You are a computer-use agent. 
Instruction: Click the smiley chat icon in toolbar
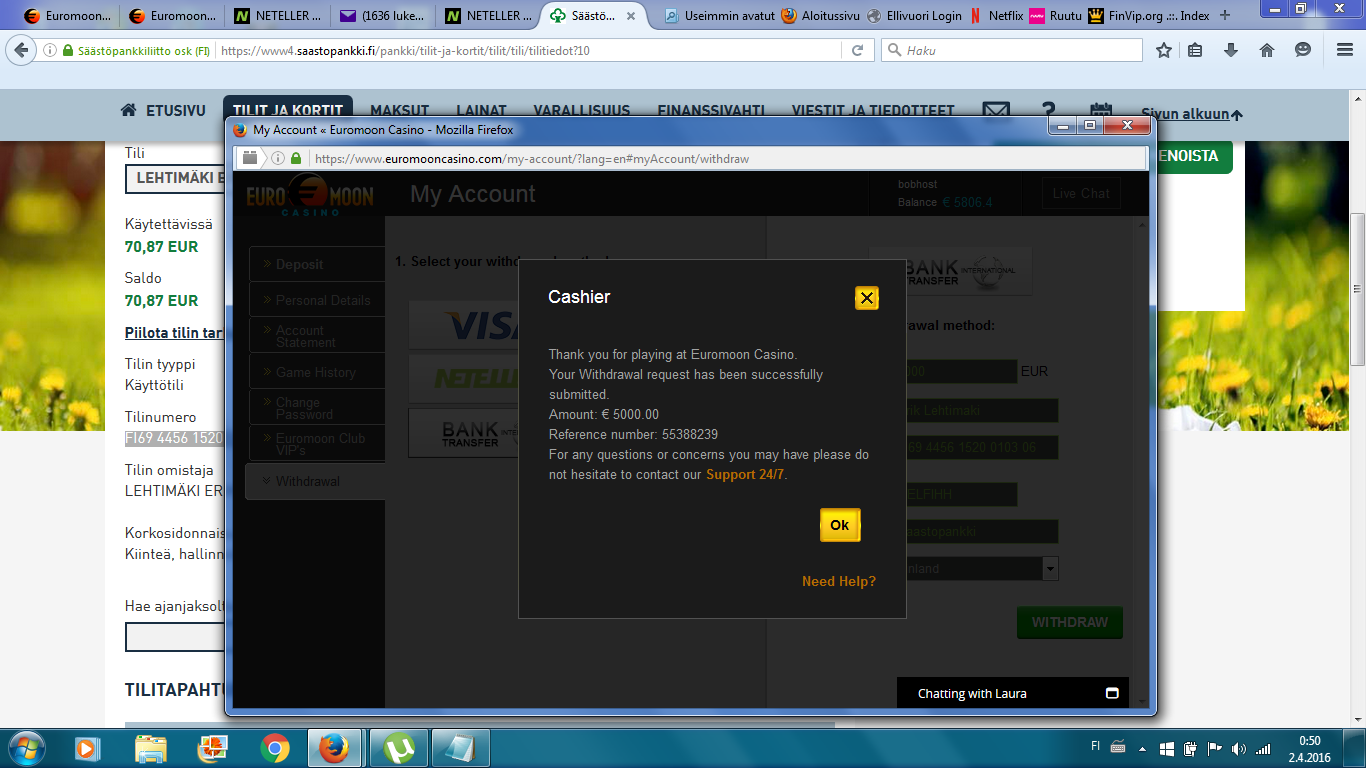click(x=1303, y=50)
